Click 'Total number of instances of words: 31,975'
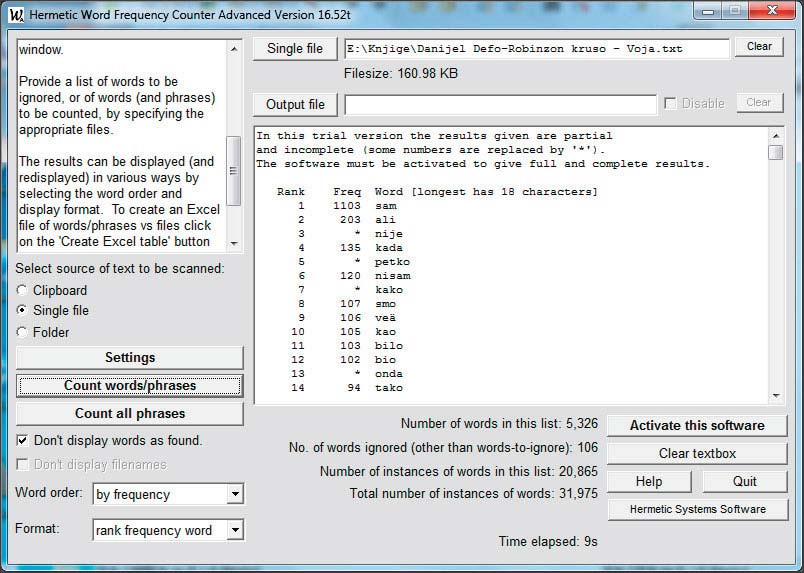 coord(474,493)
